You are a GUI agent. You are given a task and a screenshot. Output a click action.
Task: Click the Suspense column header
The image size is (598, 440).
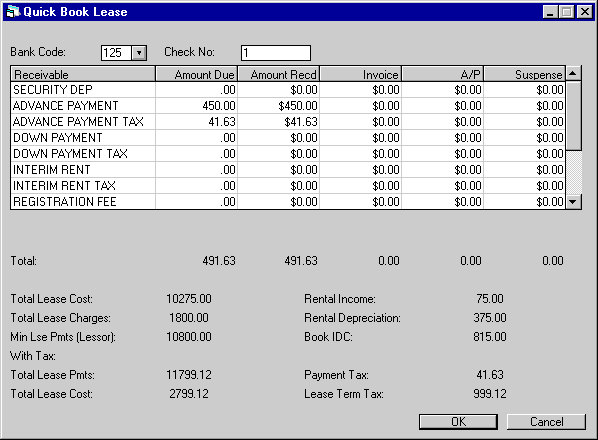[x=525, y=74]
